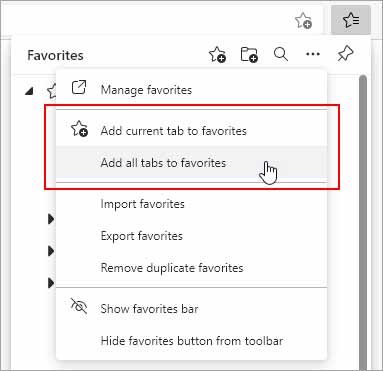Toggle the Show favorites bar eye icon
383x371 pixels.
click(79, 306)
